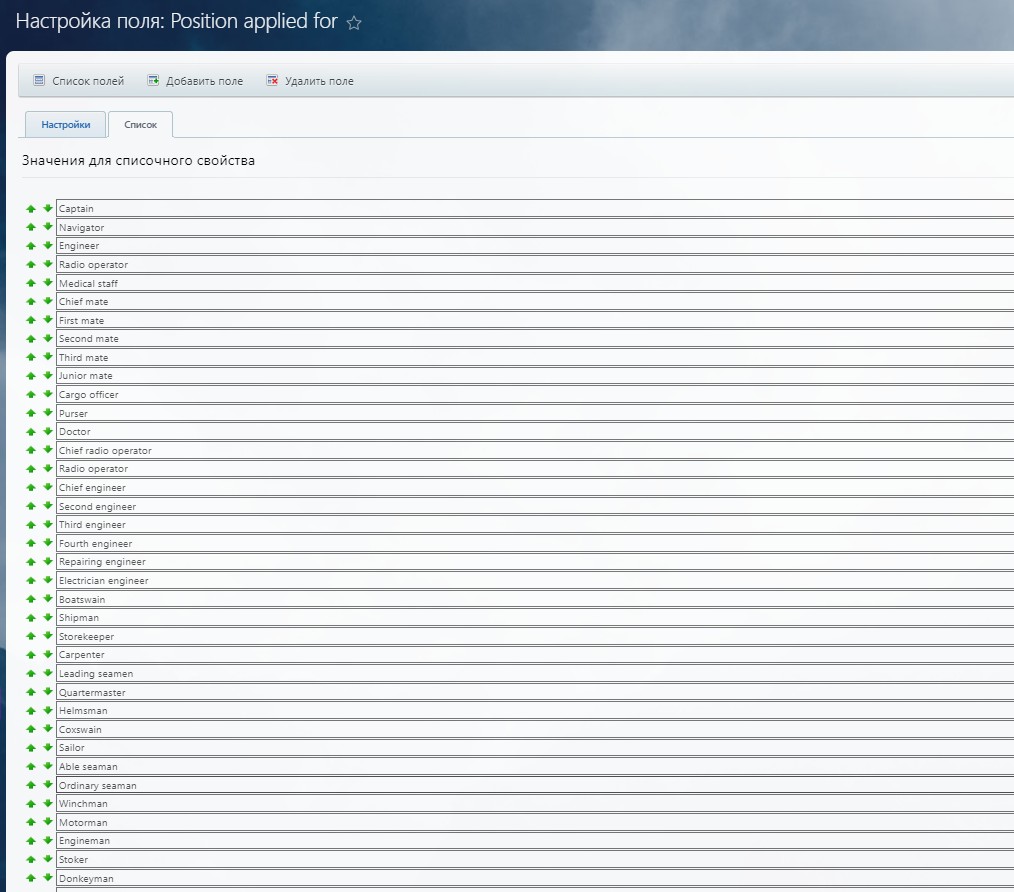Edit the Chief mate value field
The width and height of the screenshot is (1014, 892).
535,301
